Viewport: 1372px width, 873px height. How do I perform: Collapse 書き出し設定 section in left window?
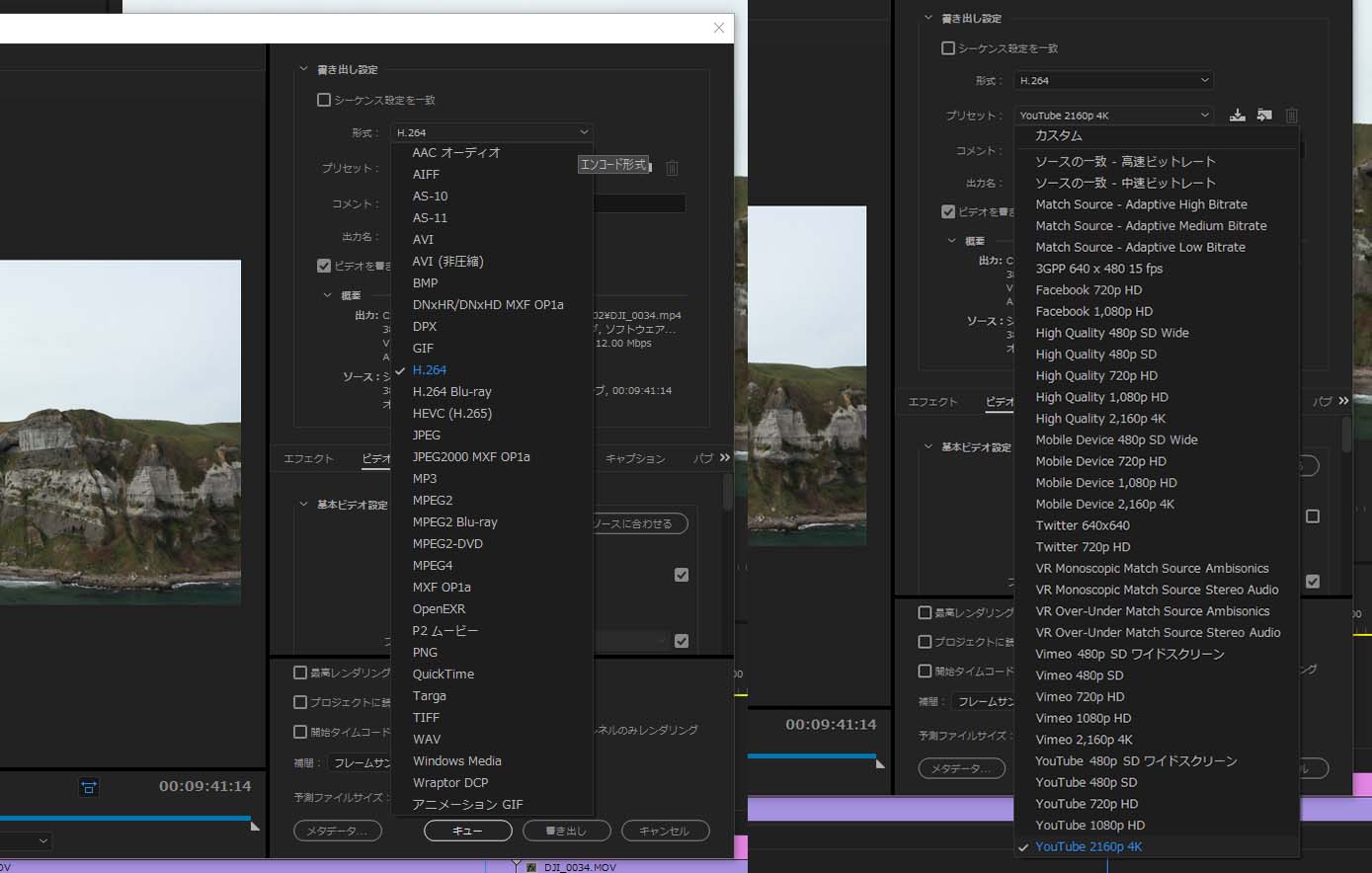tap(304, 69)
